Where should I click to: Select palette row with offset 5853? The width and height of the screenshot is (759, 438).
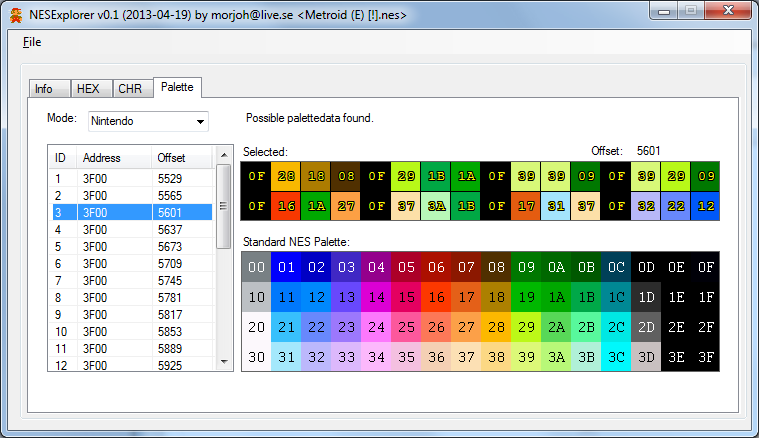[x=132, y=332]
